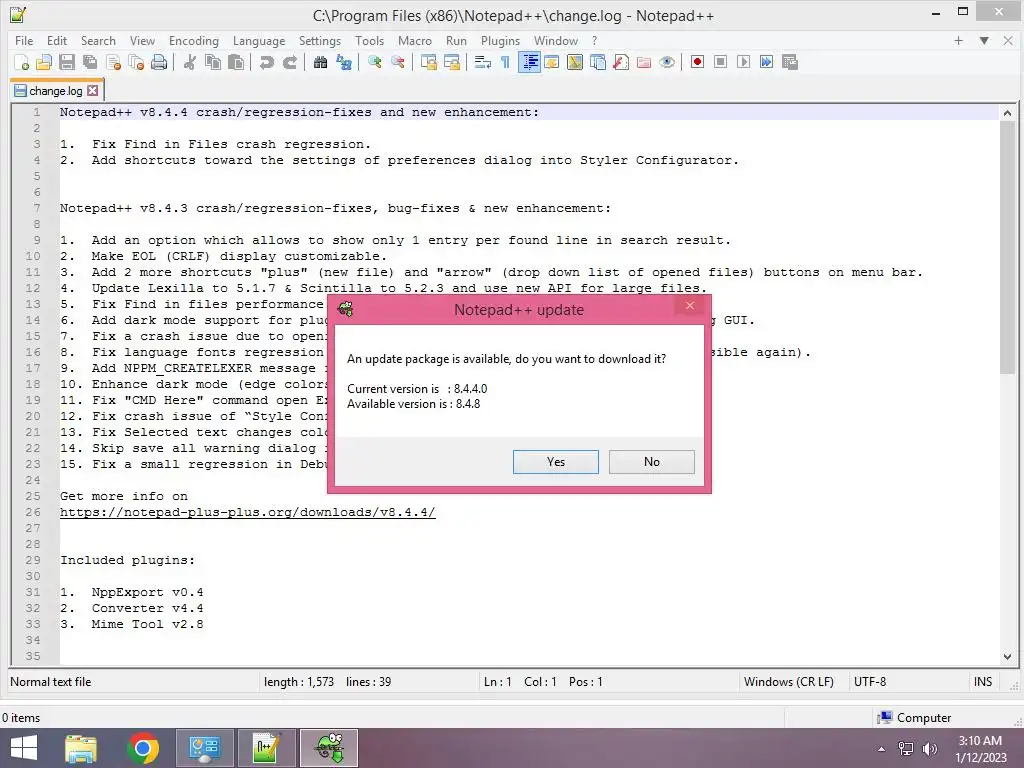Click Yes to download the update
This screenshot has height=768, width=1024.
tap(556, 462)
